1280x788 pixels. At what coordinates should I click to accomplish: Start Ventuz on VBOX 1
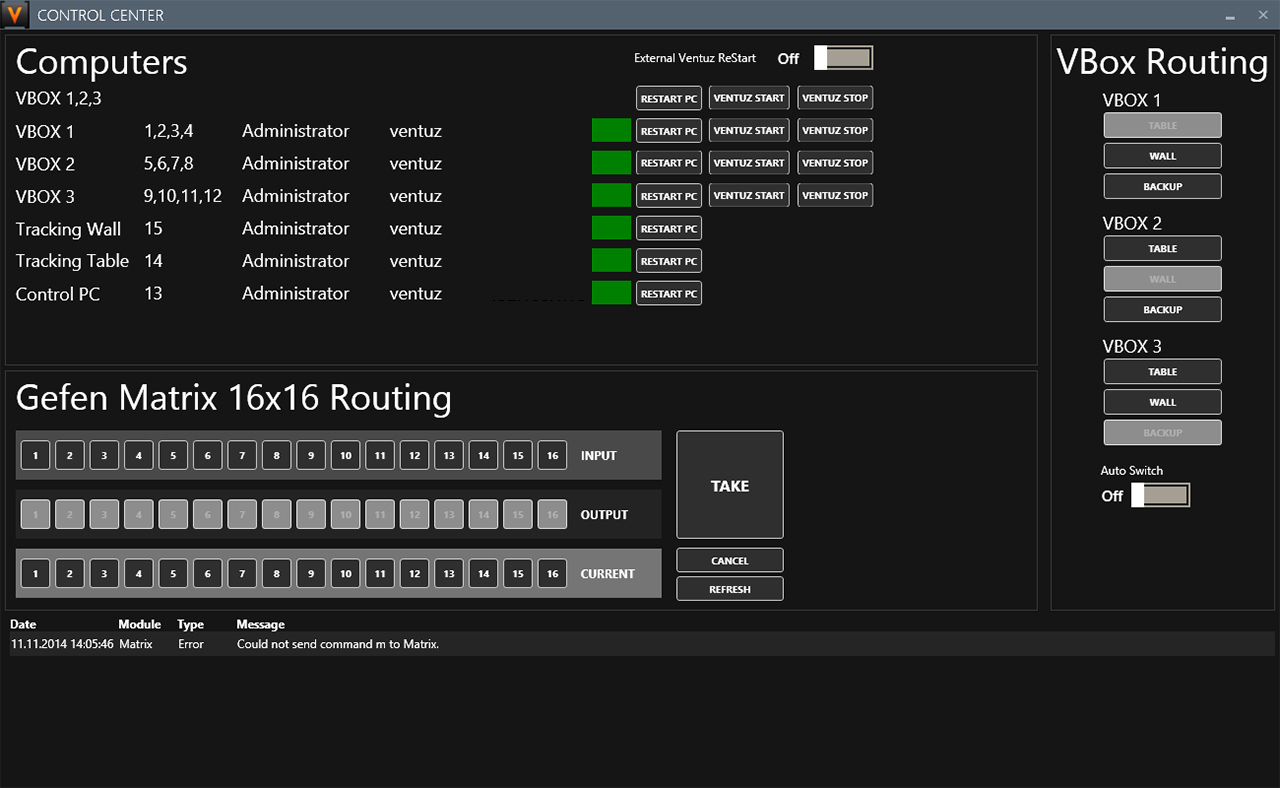point(749,130)
